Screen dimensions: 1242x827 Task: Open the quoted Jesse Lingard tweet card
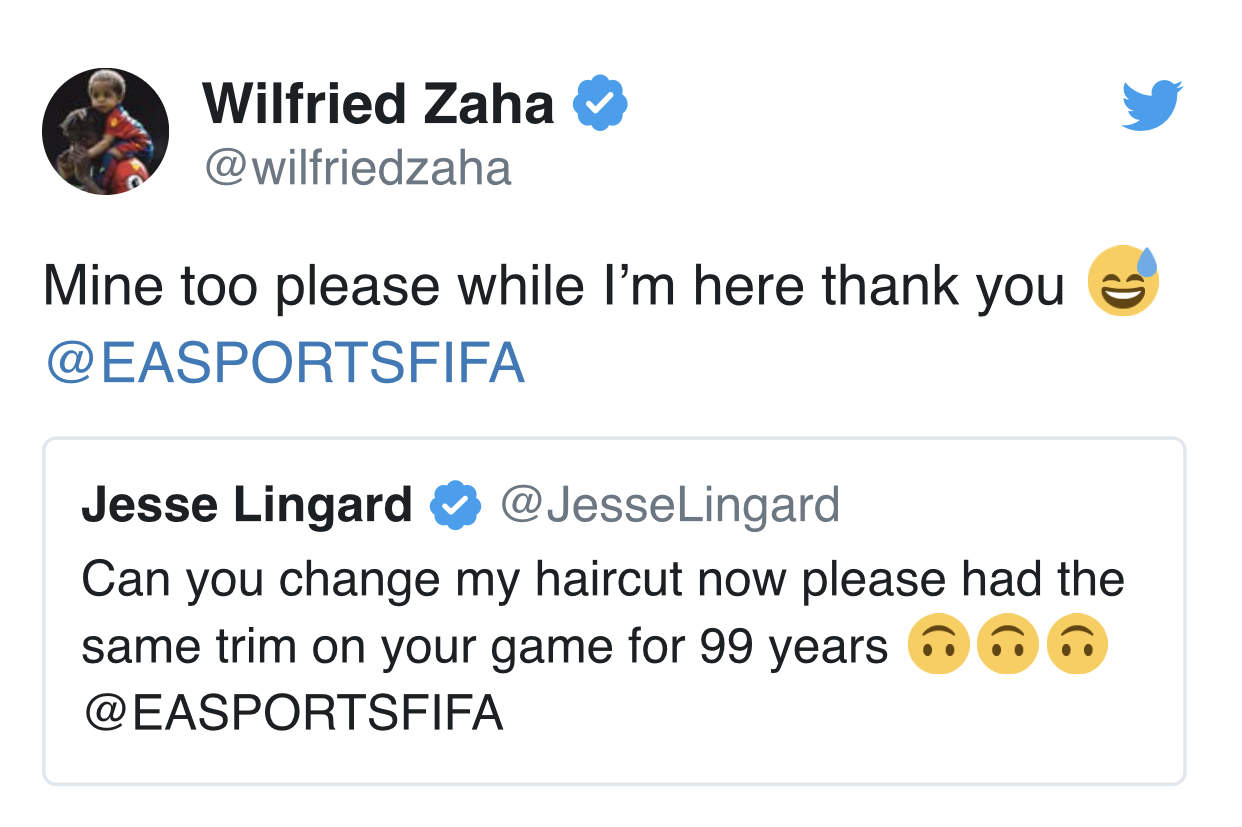click(614, 611)
